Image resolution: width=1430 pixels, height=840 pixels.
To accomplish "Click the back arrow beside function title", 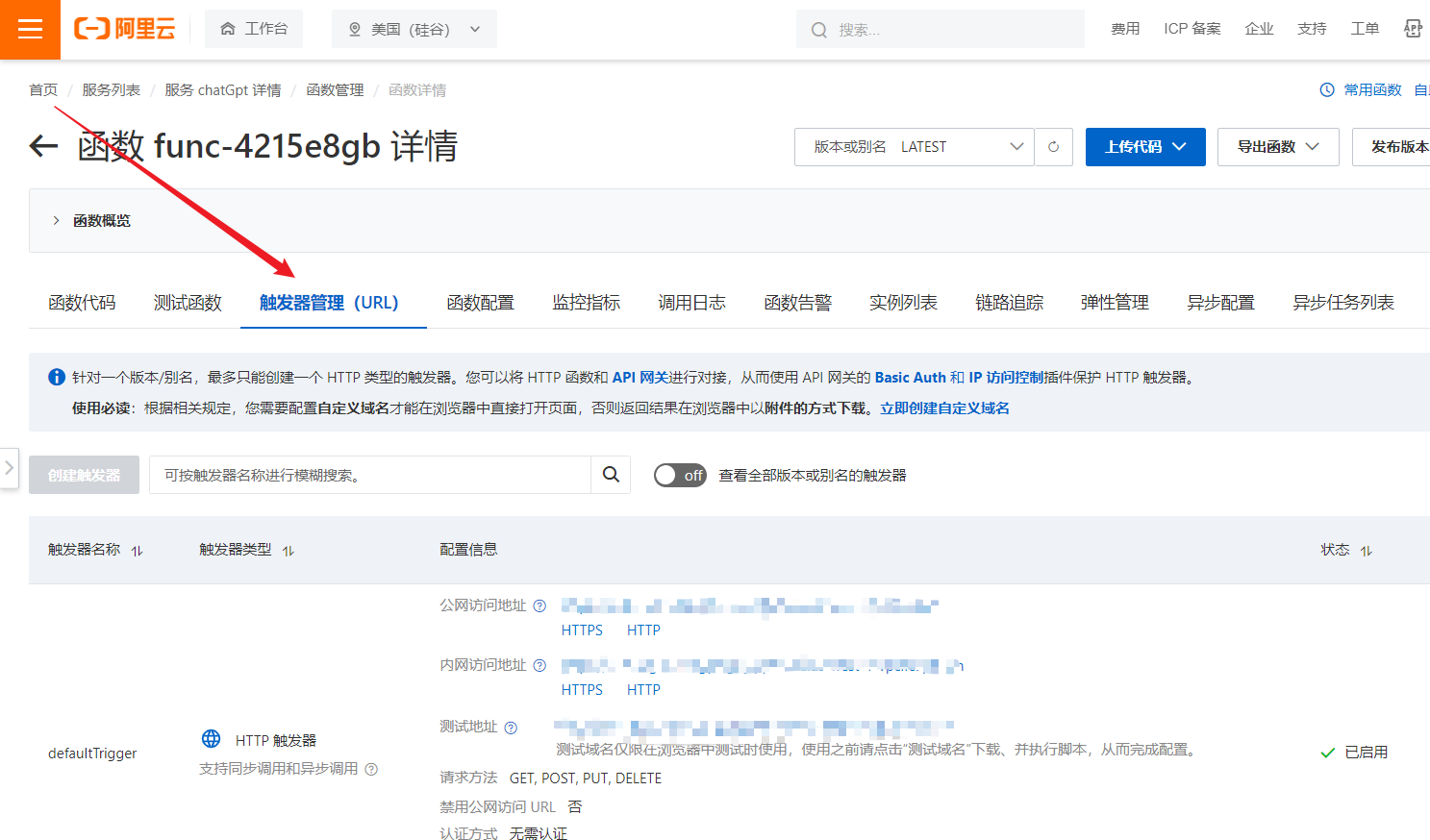I will 44,147.
